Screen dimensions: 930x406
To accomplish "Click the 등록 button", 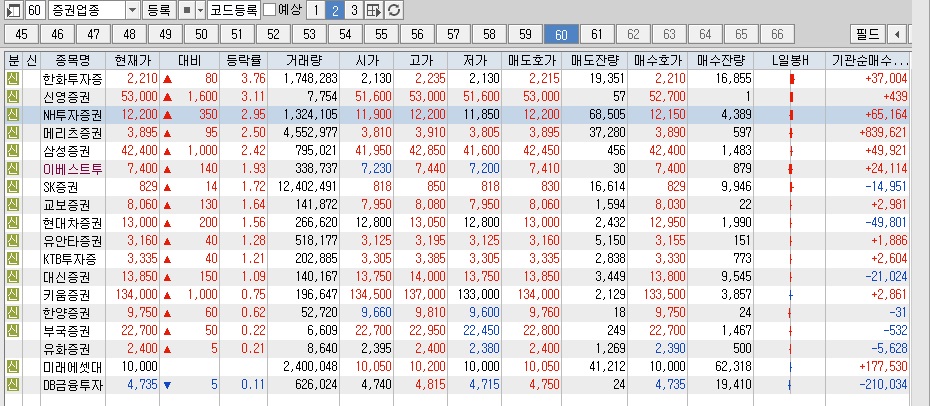I will click(158, 9).
